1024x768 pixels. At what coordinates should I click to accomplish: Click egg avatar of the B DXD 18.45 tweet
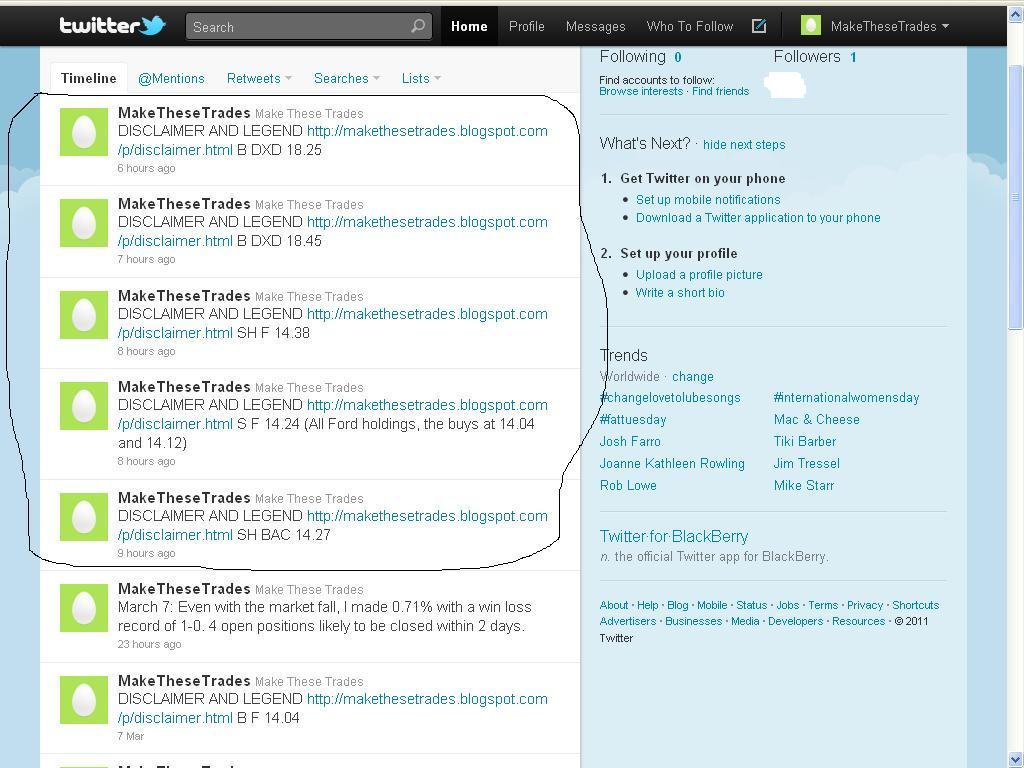tap(84, 223)
